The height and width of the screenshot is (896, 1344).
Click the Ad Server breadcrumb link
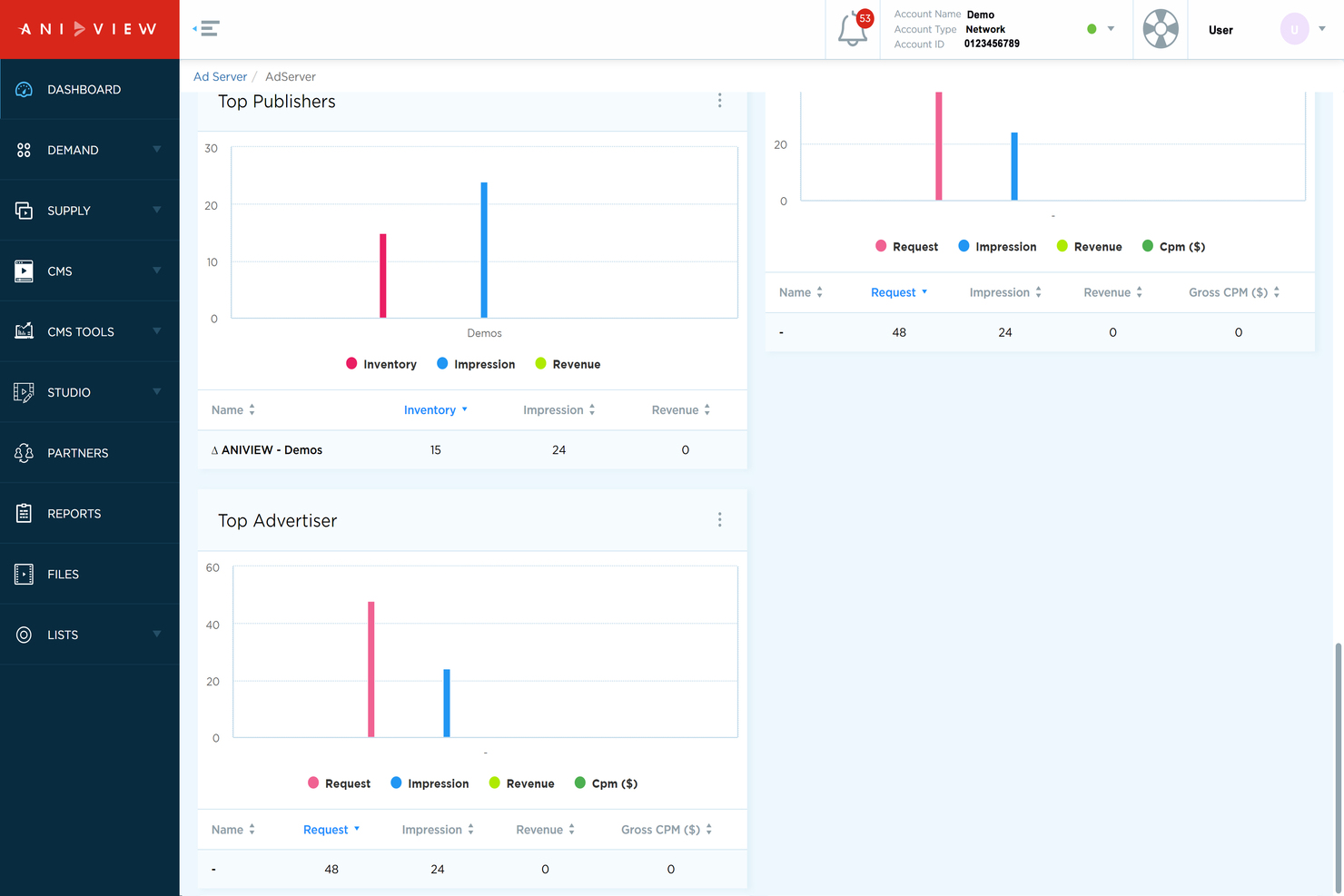(x=220, y=76)
